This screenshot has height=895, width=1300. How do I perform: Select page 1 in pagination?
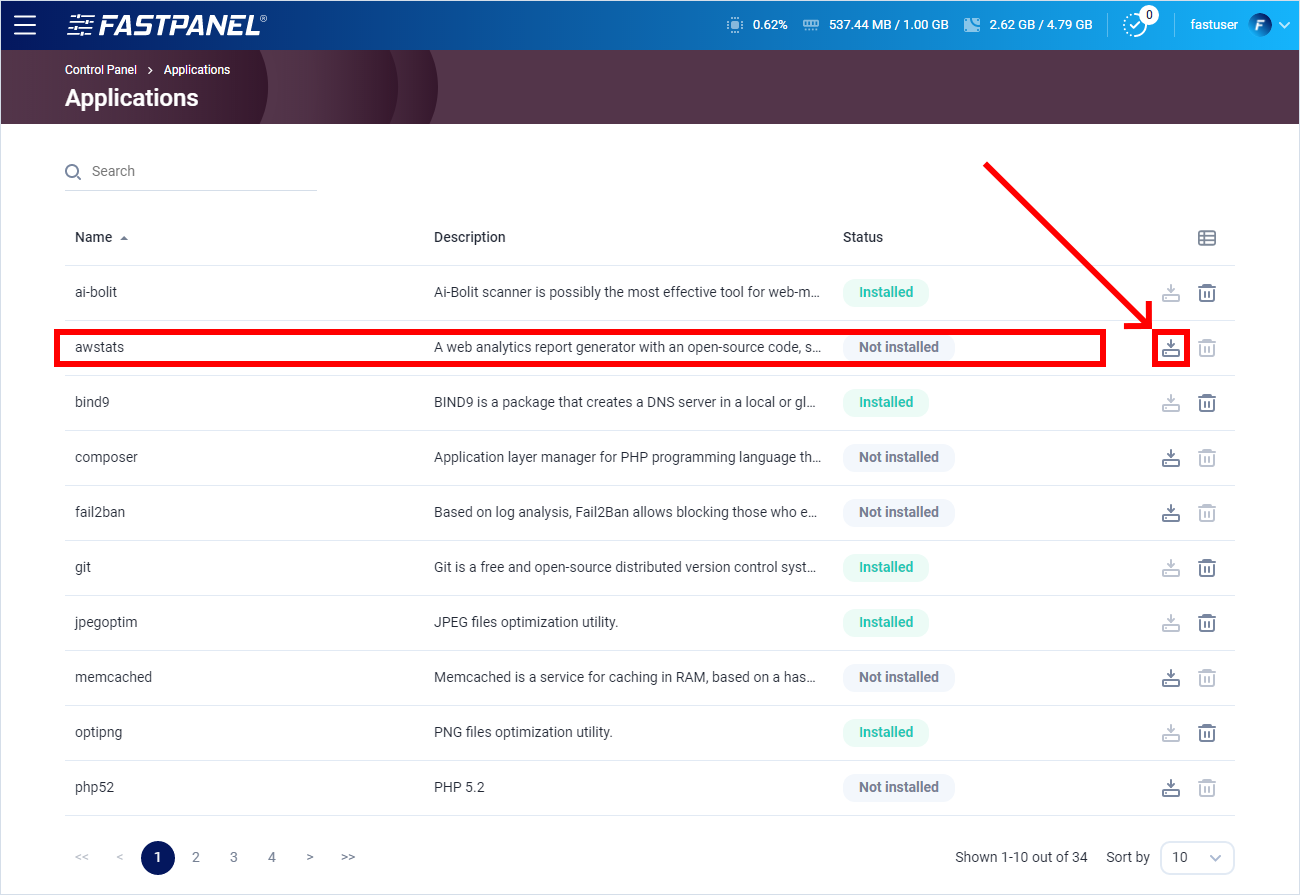pos(158,857)
